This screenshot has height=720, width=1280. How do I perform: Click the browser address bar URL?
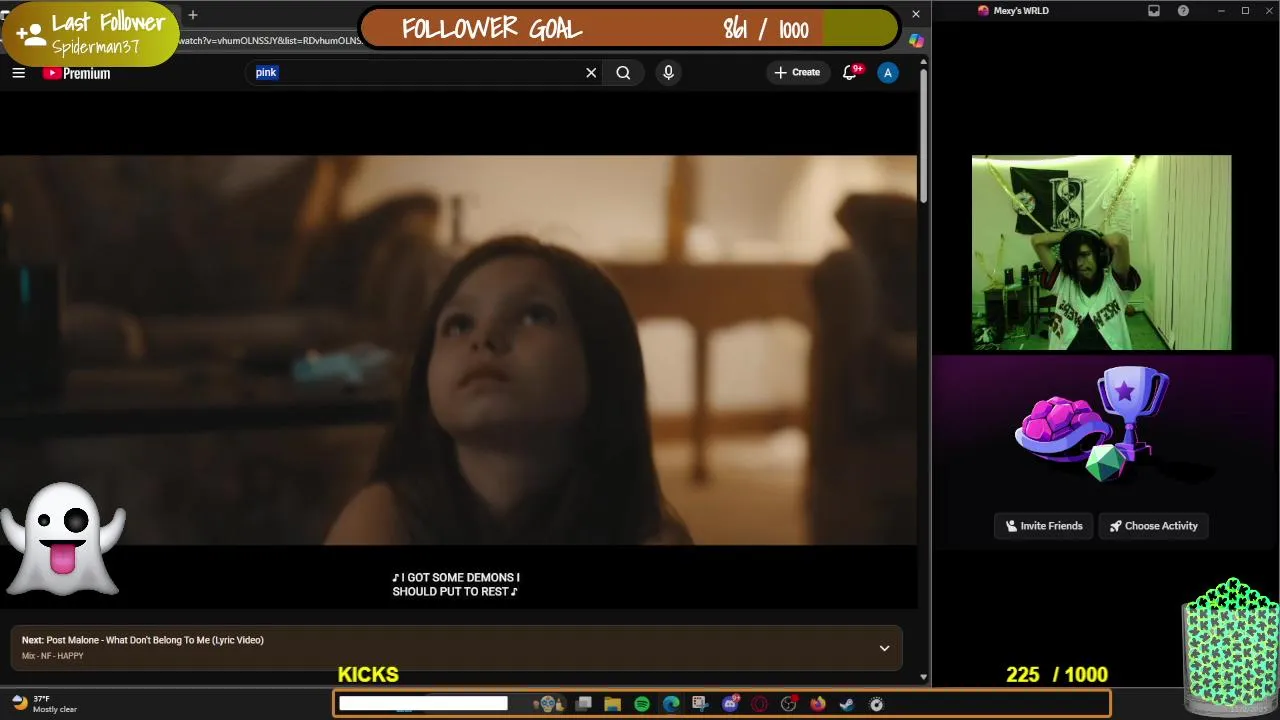(270, 41)
